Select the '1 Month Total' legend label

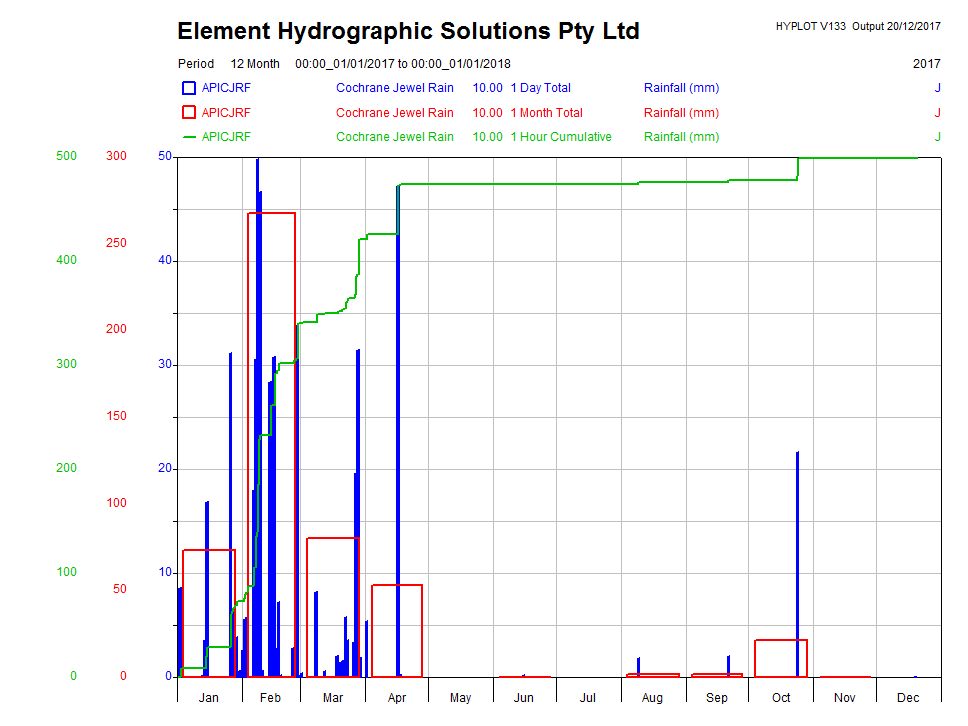(546, 113)
